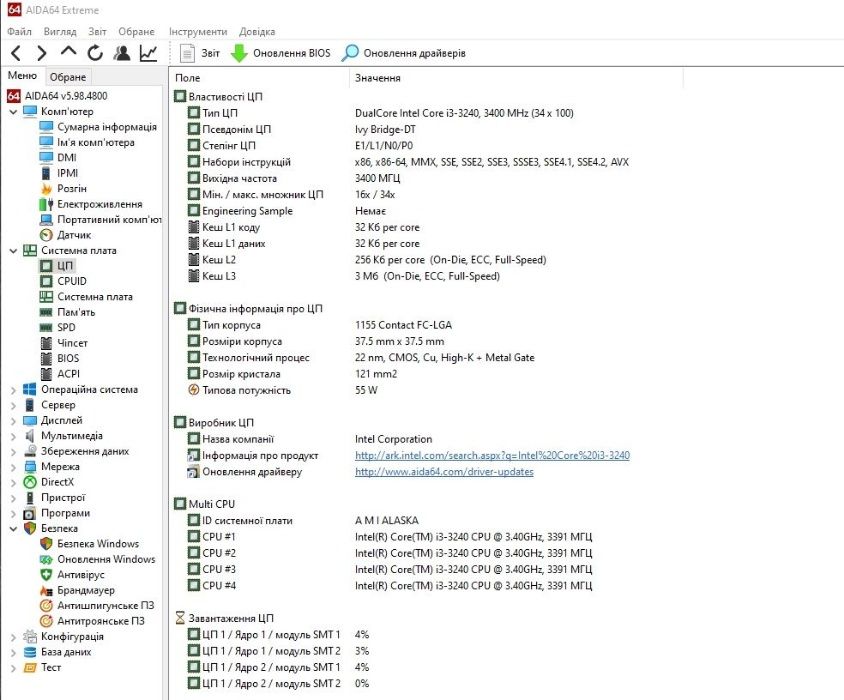Click Оновлення драйверів magnifier button

(404, 53)
